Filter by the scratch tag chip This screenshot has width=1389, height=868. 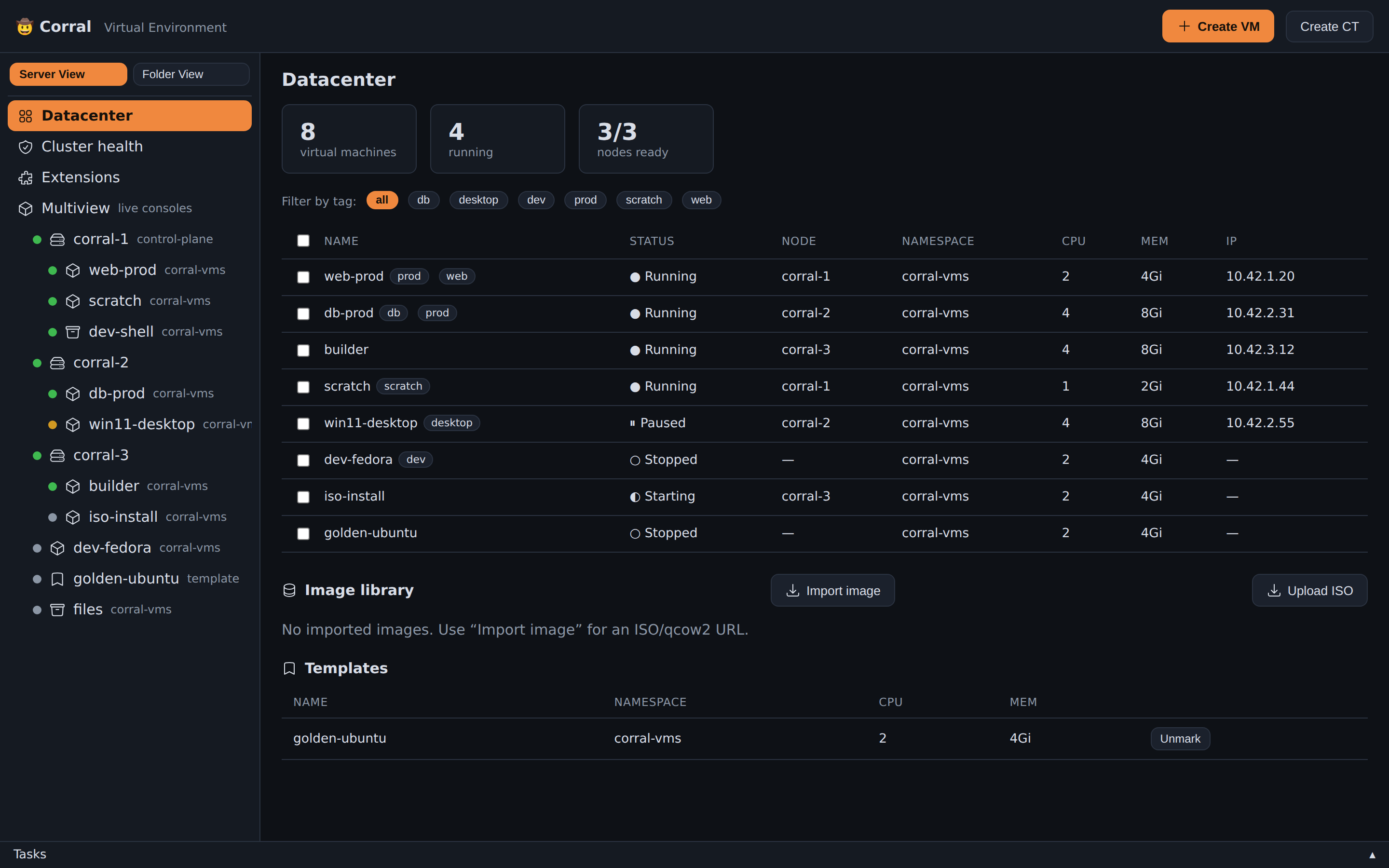[644, 200]
